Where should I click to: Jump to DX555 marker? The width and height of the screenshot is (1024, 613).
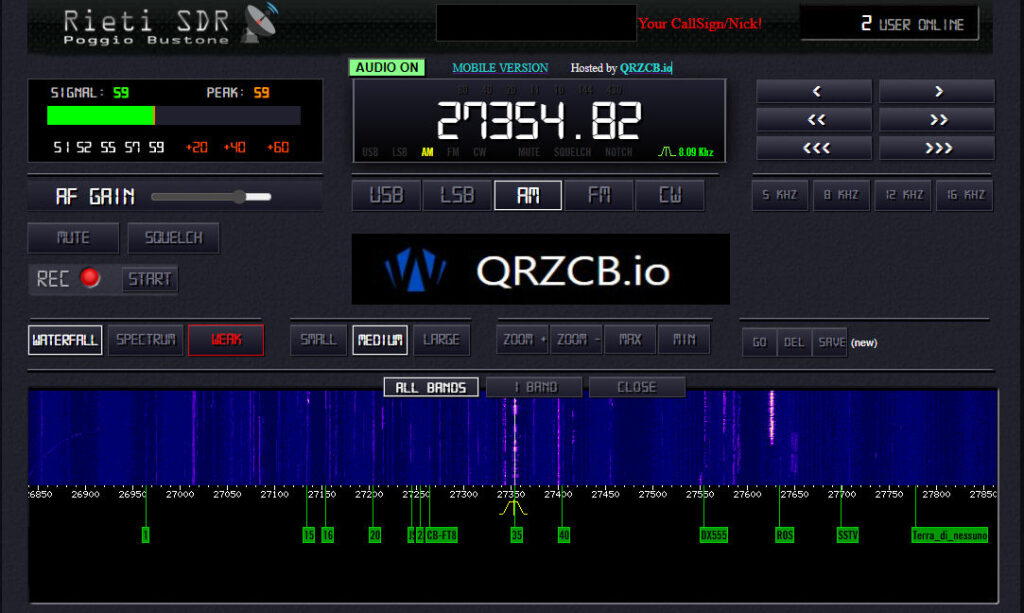point(714,535)
